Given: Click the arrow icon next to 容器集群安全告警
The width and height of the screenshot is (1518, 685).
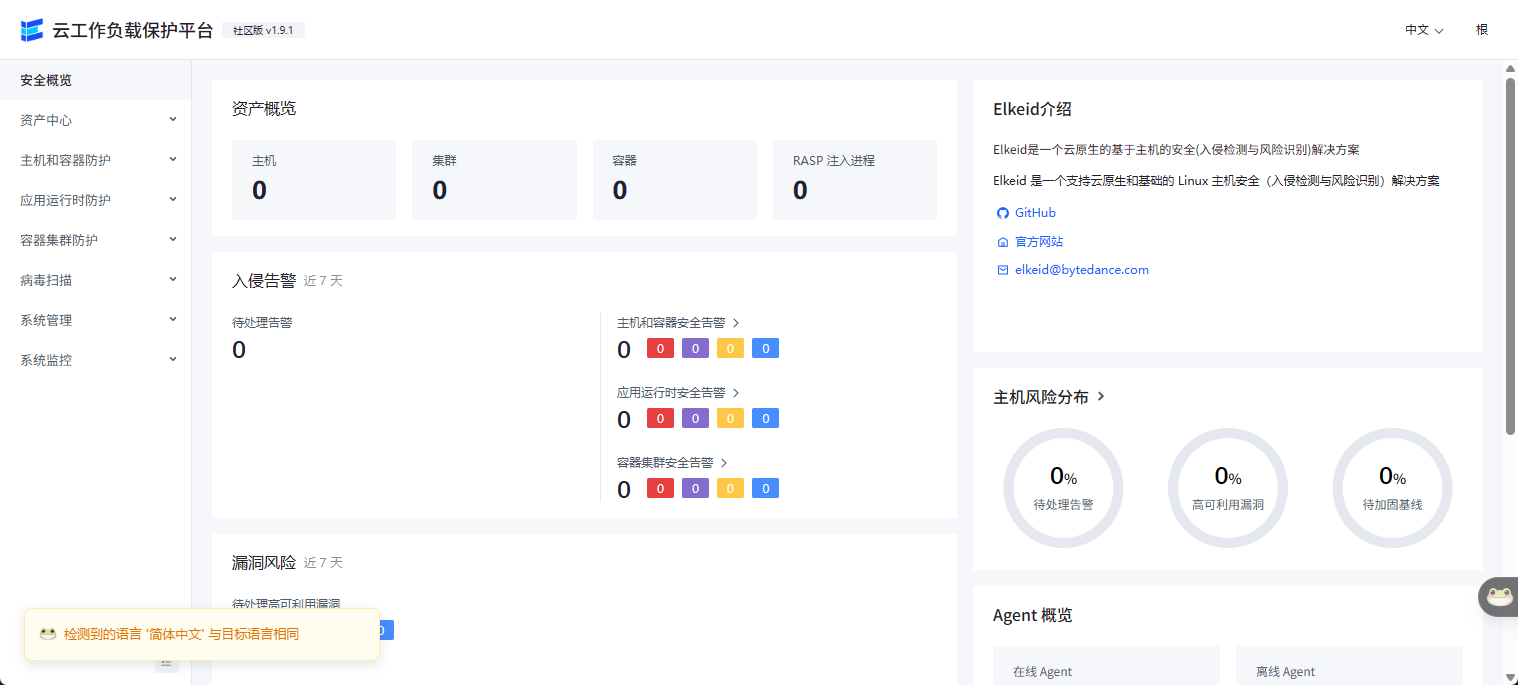Looking at the screenshot, I should click(x=724, y=463).
